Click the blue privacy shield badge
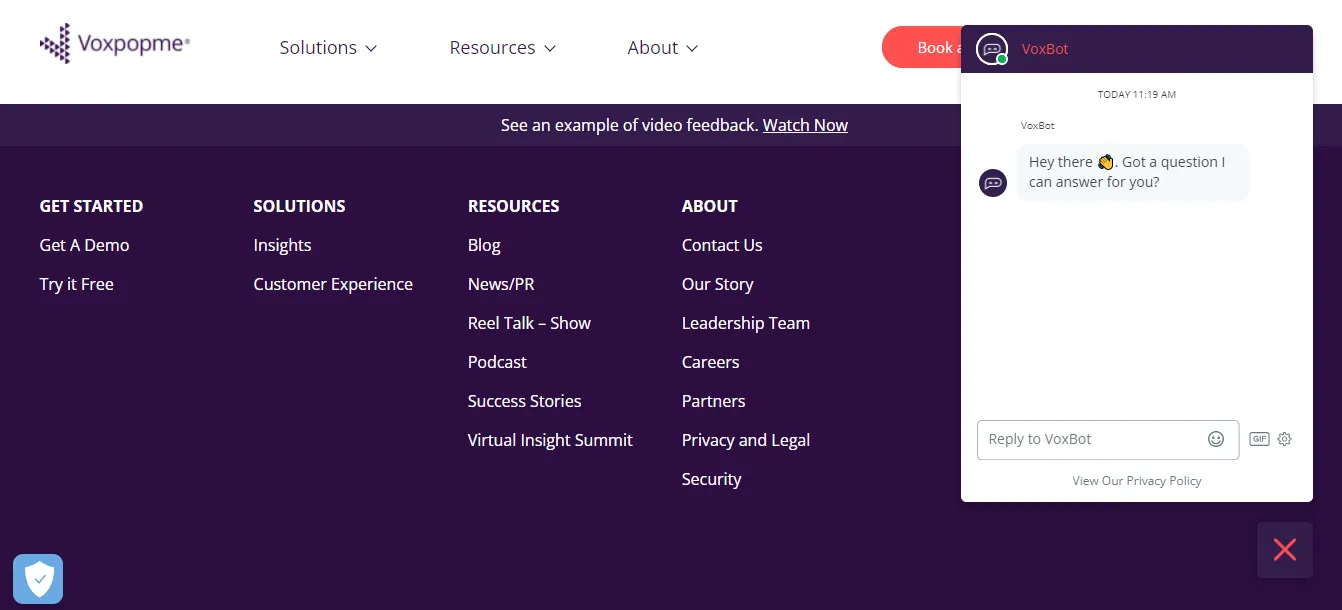 pyautogui.click(x=38, y=579)
